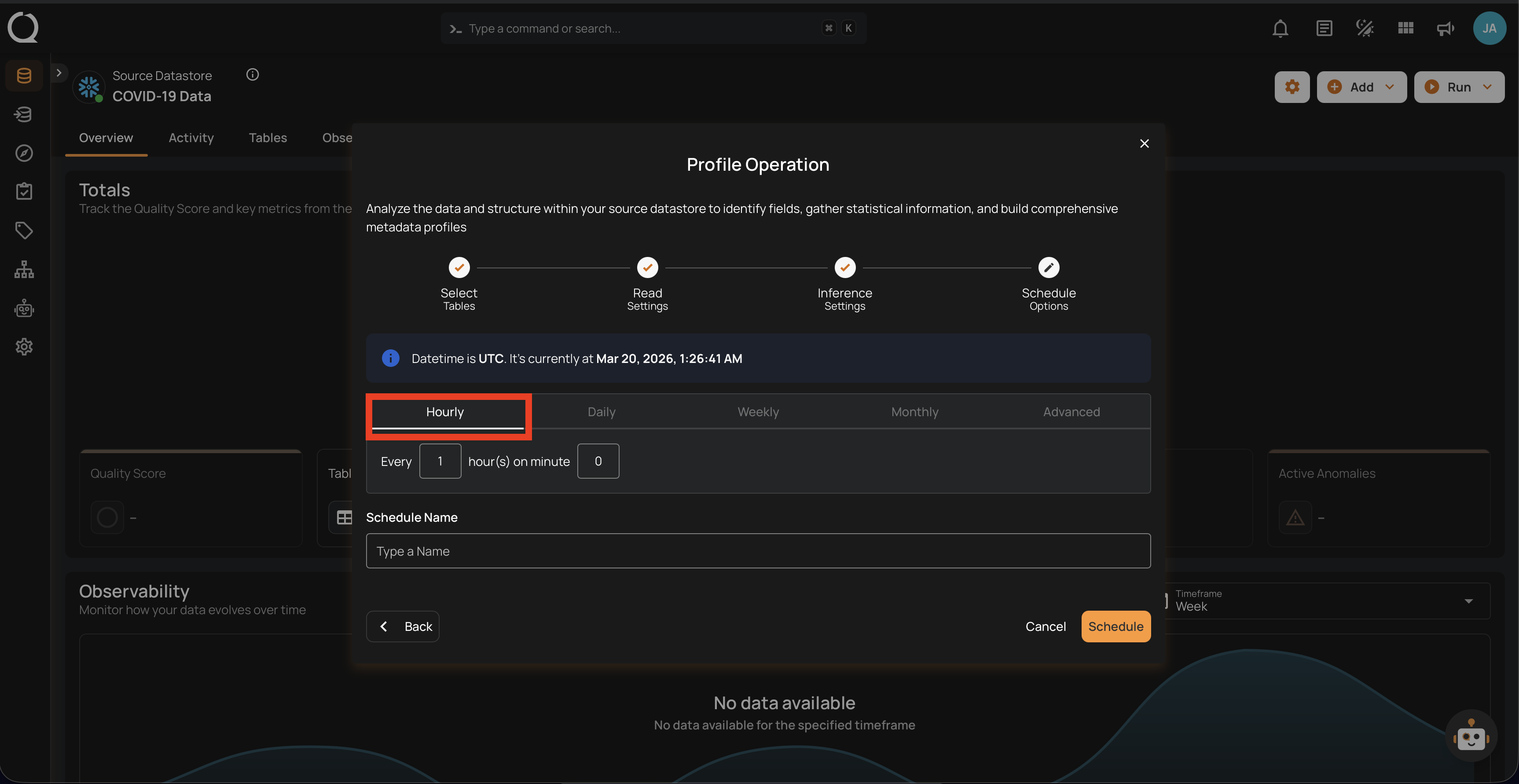The width and height of the screenshot is (1519, 784).
Task: Go to the Inference Settings step
Action: click(844, 267)
